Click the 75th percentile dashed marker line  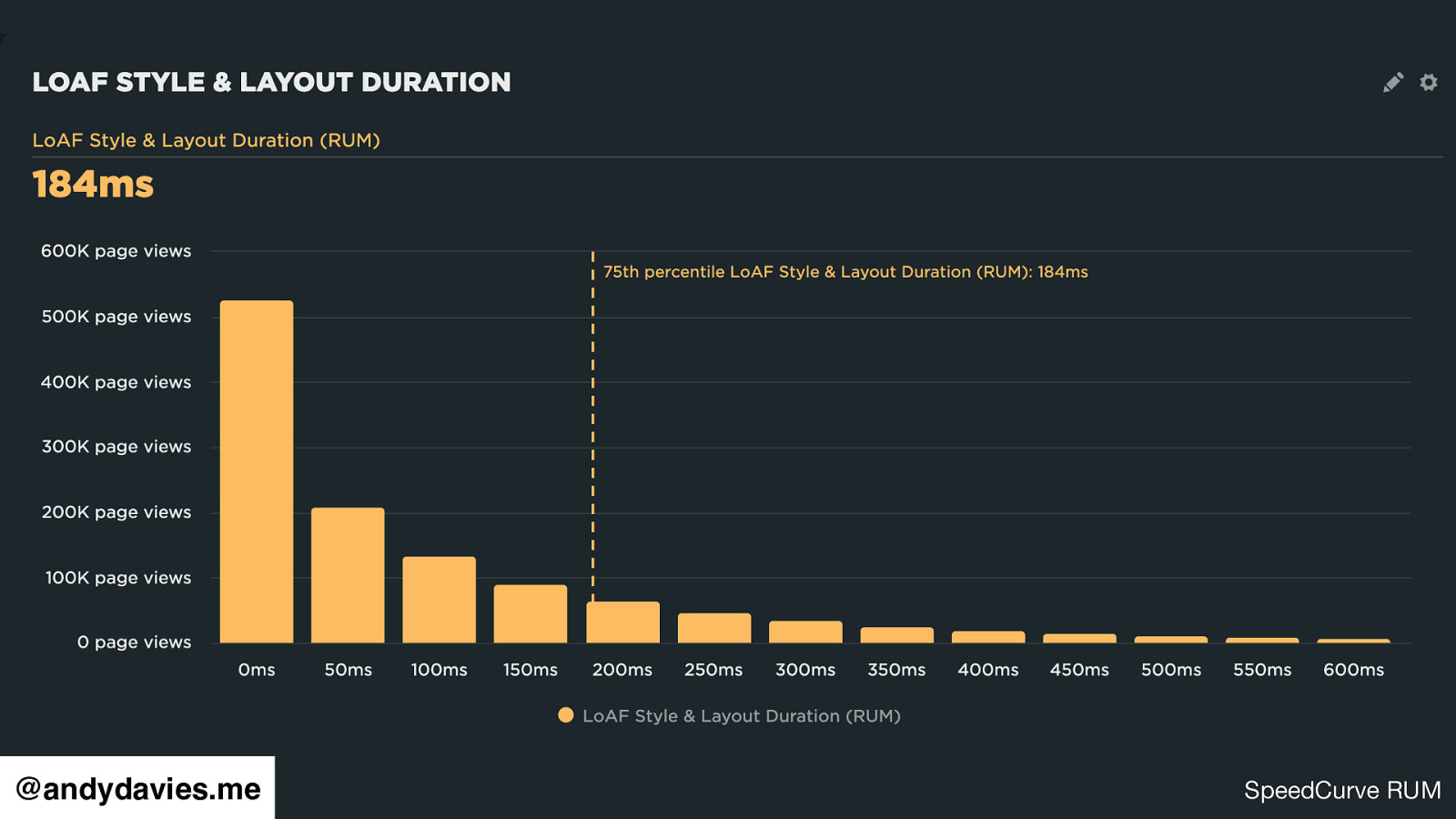pos(592,409)
